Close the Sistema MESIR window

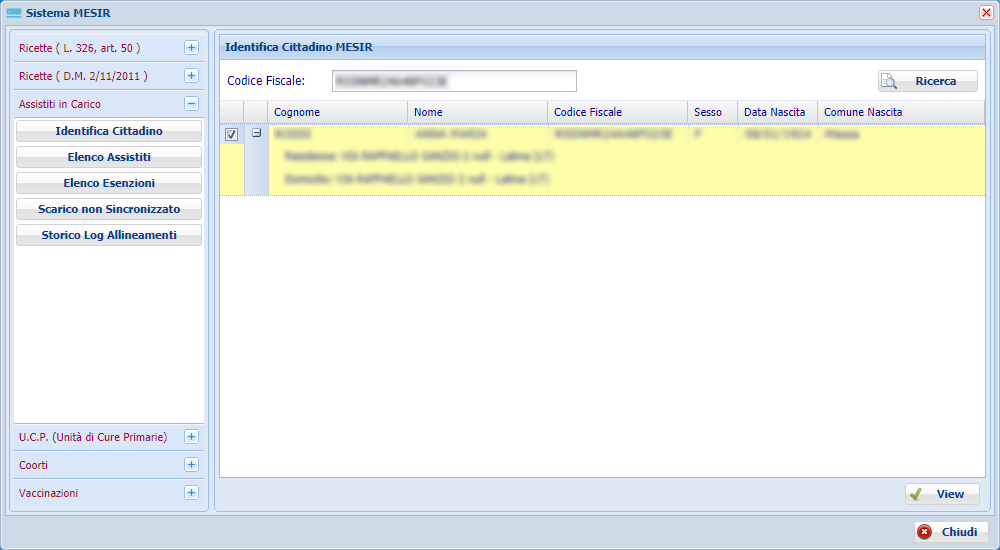click(986, 13)
